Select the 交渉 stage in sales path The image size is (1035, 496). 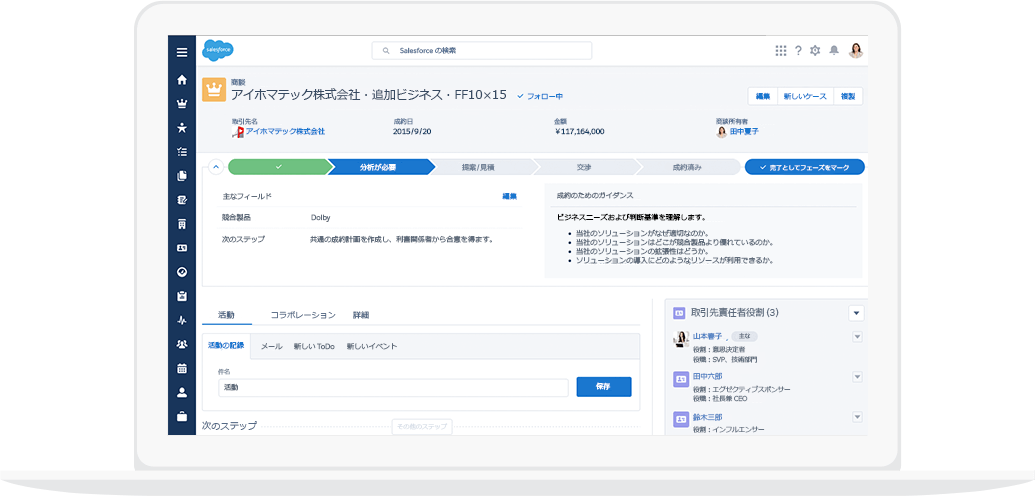(x=583, y=167)
